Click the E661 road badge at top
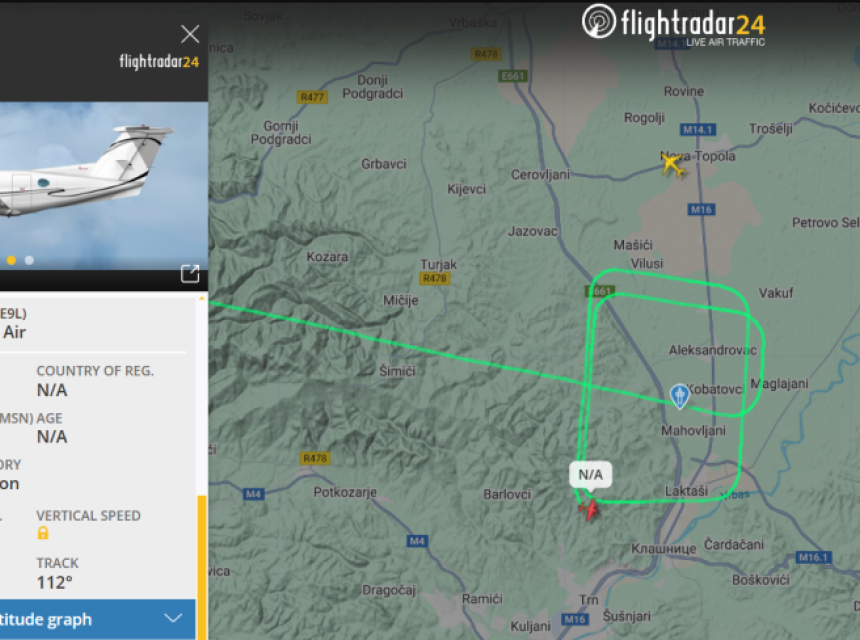The width and height of the screenshot is (860, 640). [513, 76]
